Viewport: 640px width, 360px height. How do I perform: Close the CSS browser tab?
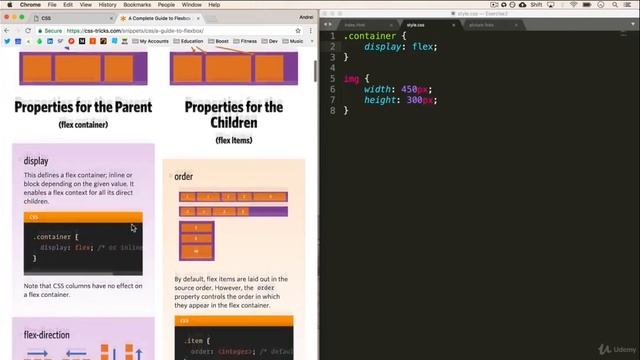pos(111,18)
